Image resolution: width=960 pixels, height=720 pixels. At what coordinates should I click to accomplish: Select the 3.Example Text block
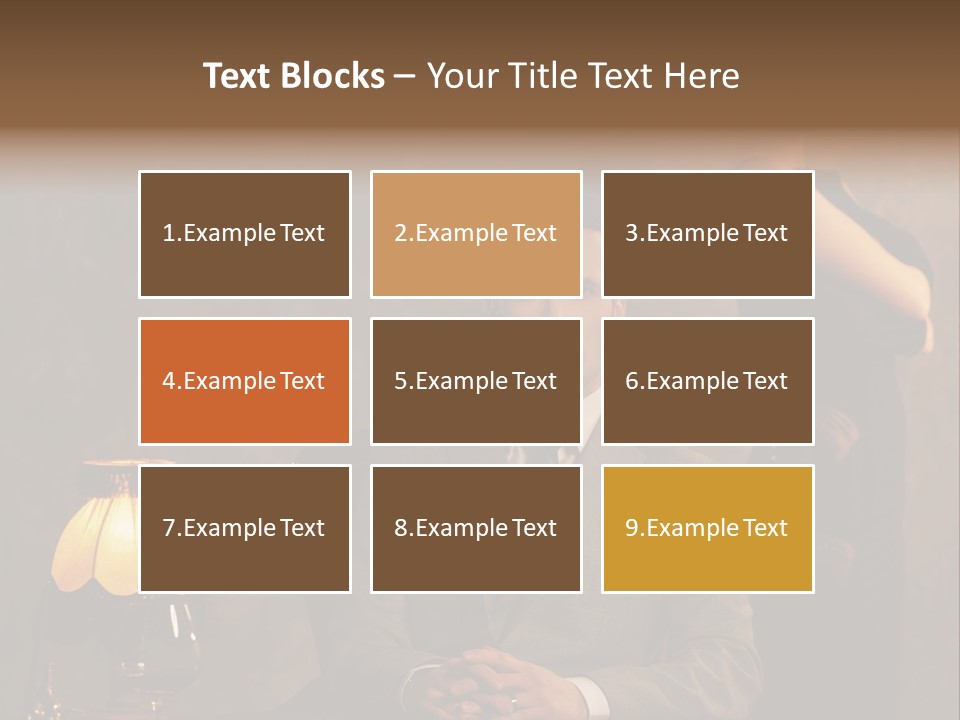point(707,234)
